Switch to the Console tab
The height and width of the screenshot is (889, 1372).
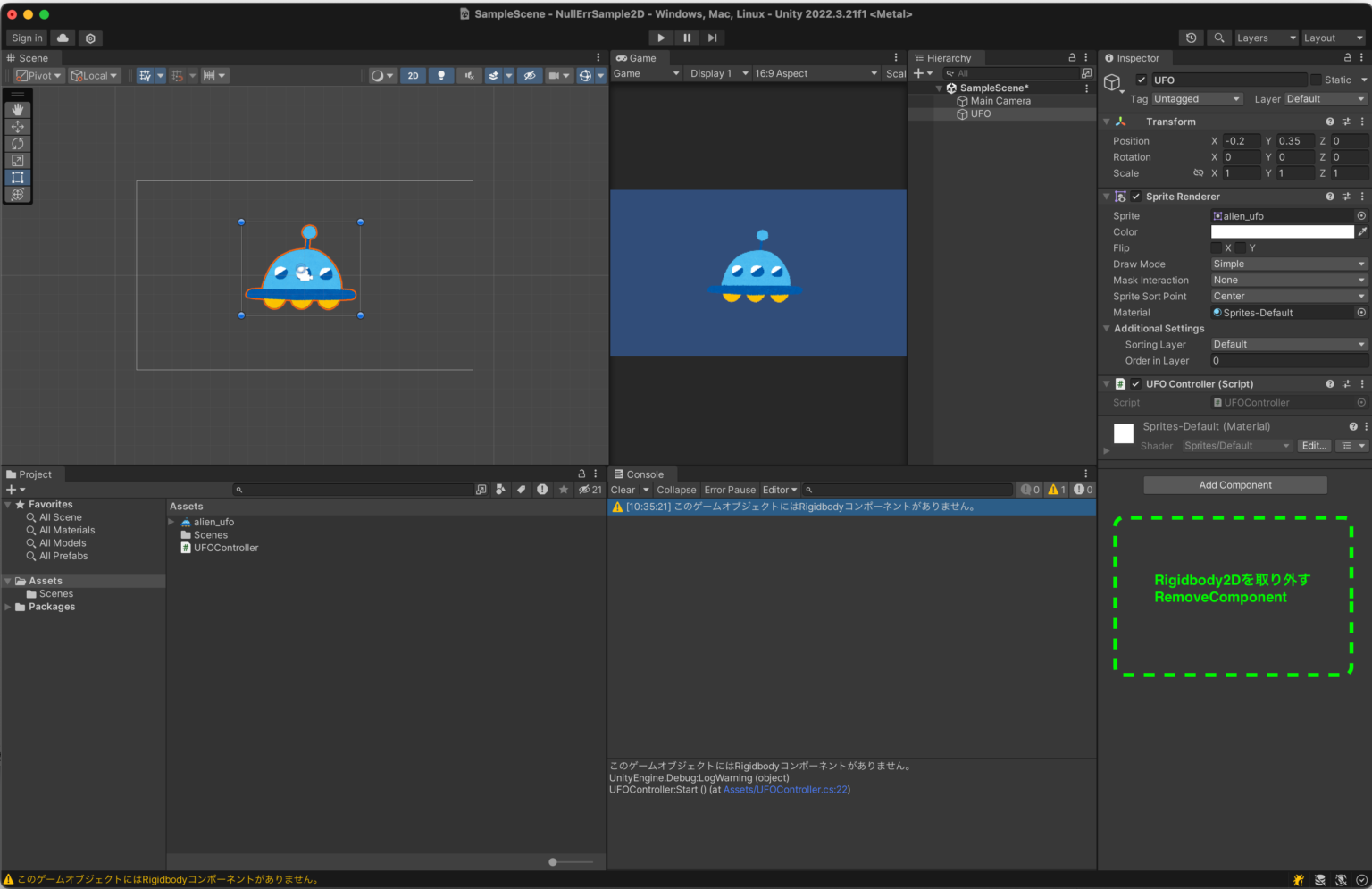[641, 474]
